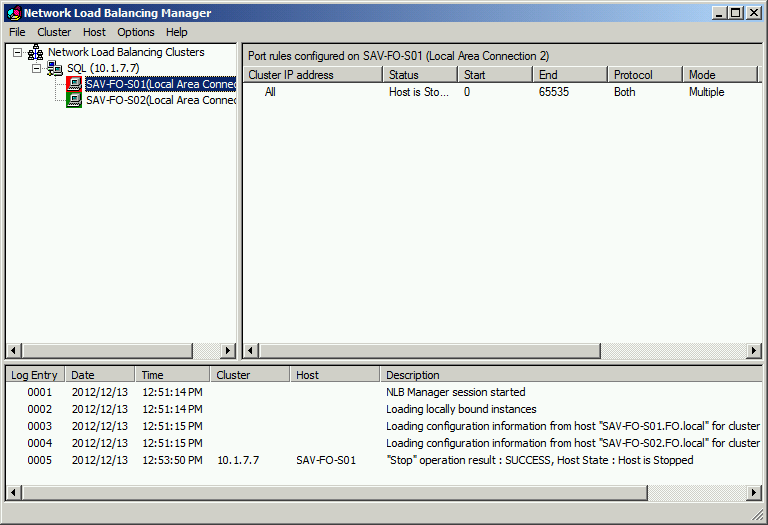
Task: Click the Stop operation result SUCCESS description
Action: (539, 460)
